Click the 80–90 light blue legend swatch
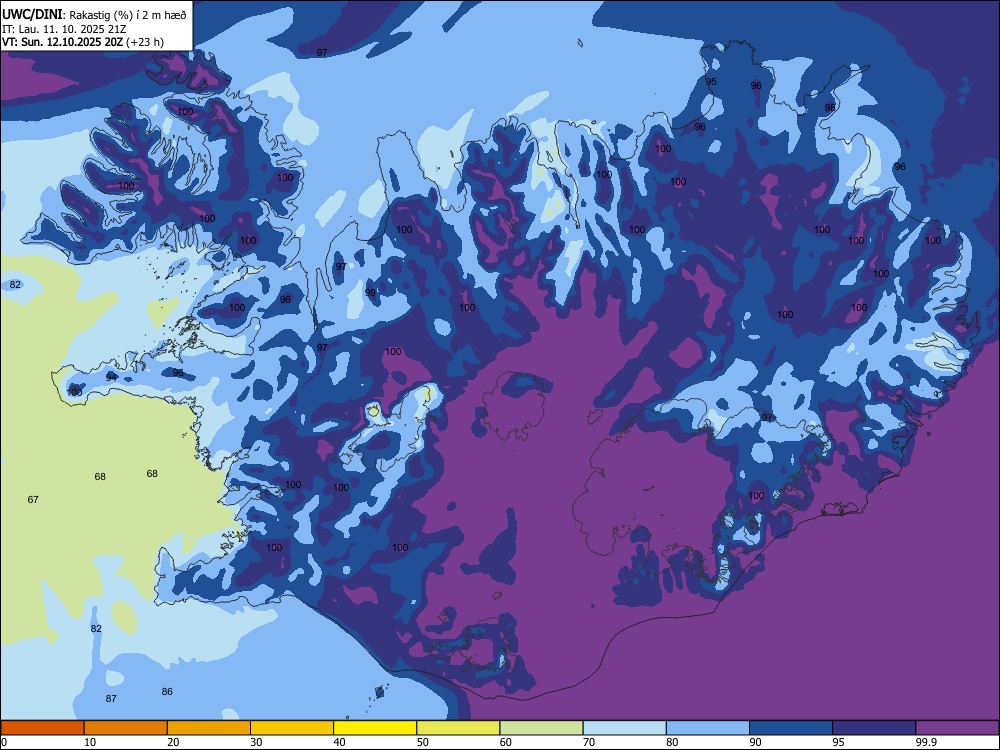Screen dimensions: 1000x750 (x=708, y=728)
